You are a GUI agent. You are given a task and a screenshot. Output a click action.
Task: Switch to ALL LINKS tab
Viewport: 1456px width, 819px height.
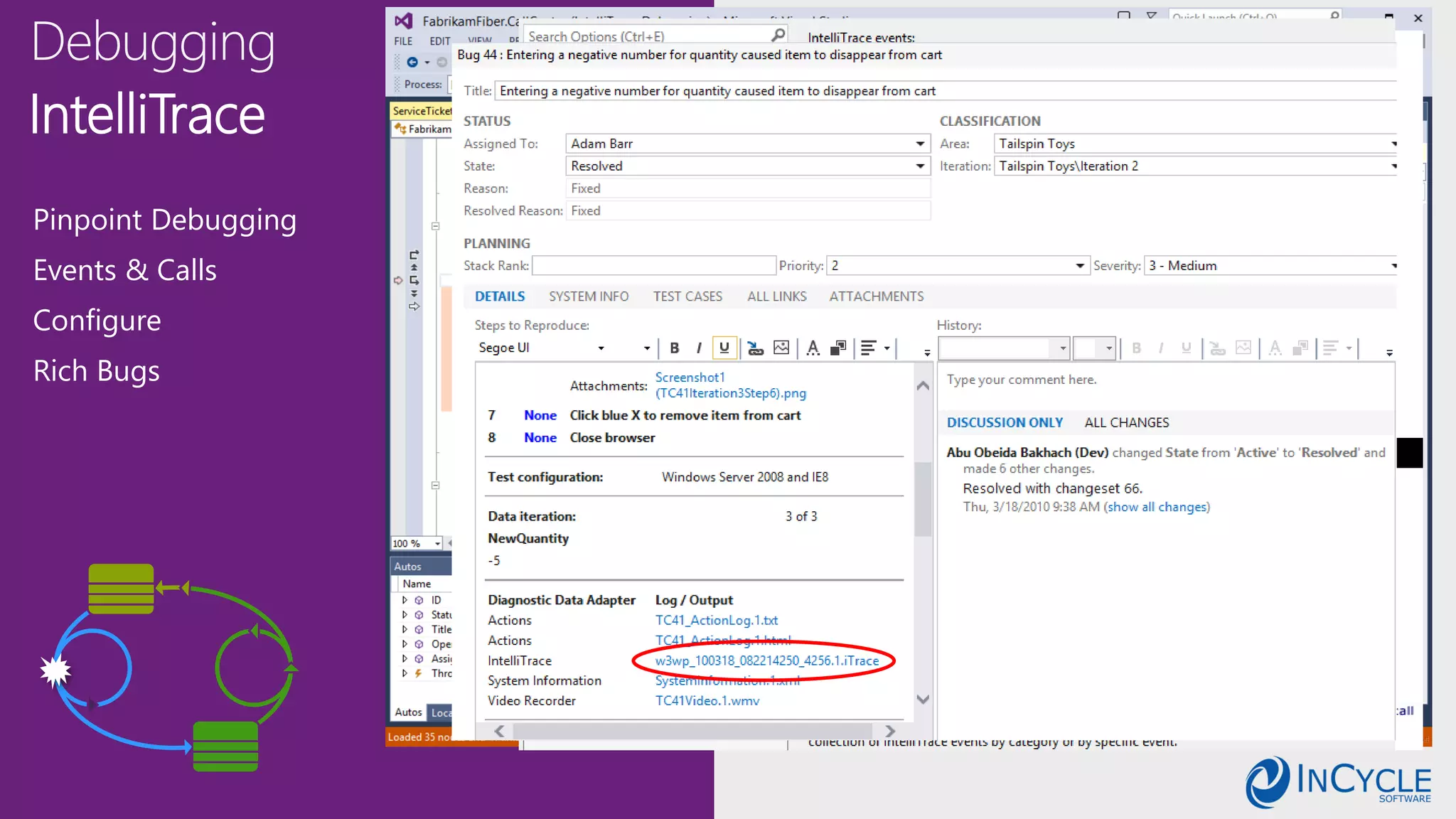[x=777, y=296]
